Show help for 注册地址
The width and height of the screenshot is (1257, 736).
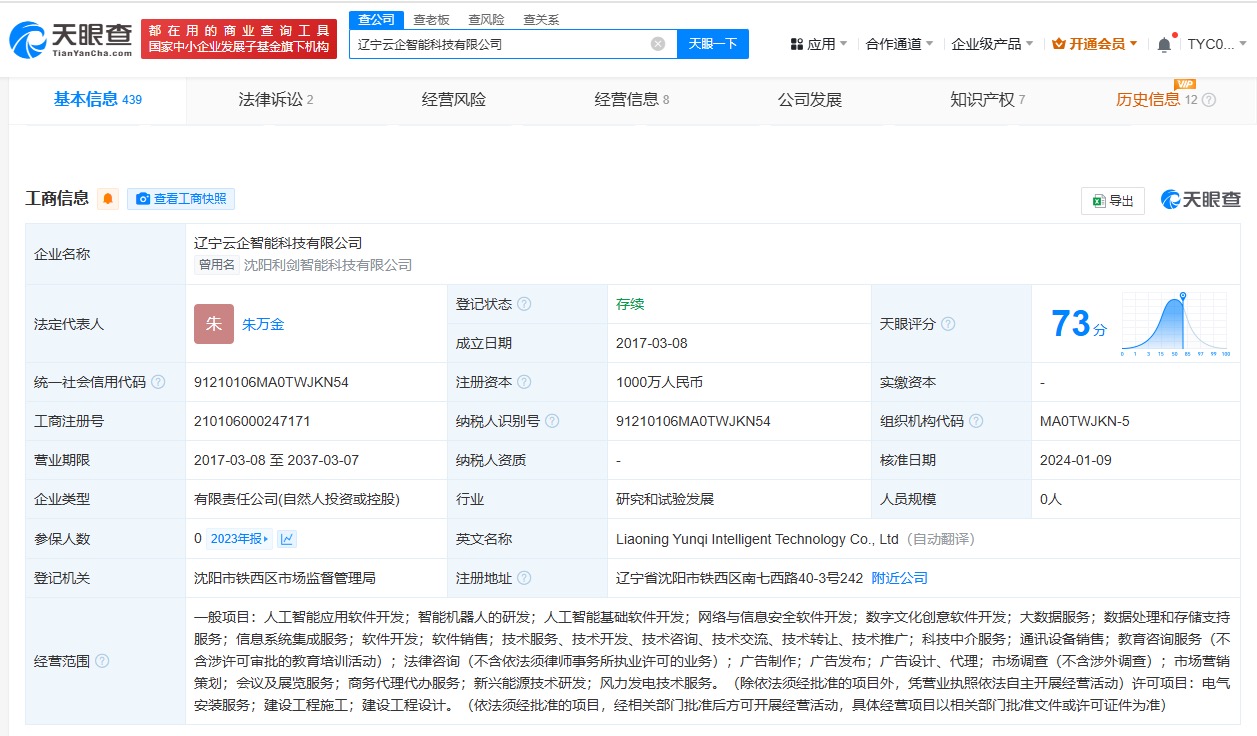point(524,578)
